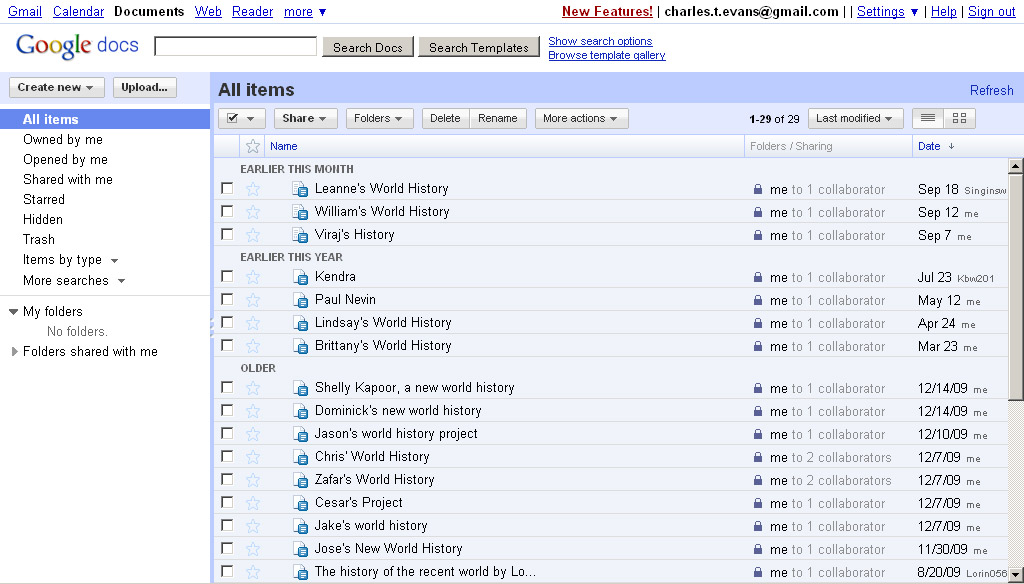1024x584 pixels.
Task: Click the Google docs logo
Action: tap(77, 46)
